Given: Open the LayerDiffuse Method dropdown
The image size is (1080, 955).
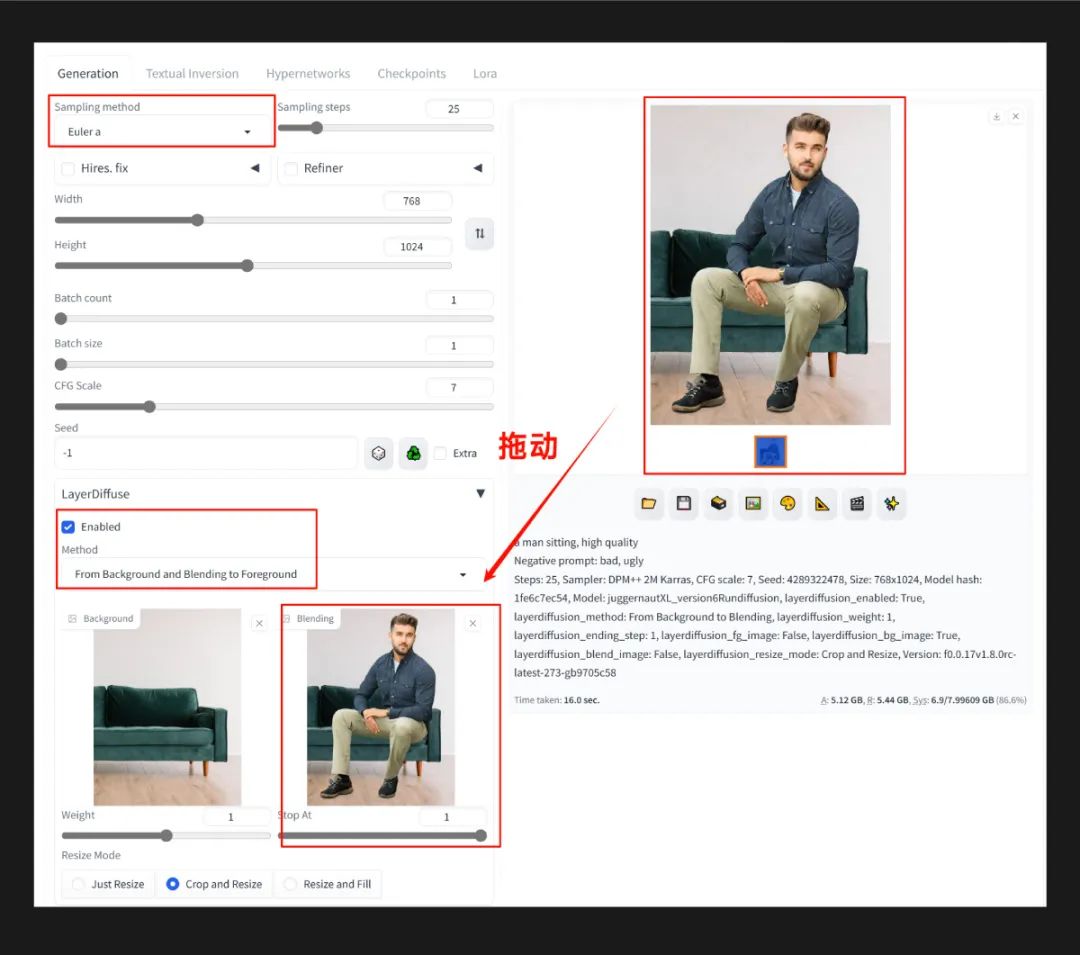Looking at the screenshot, I should pyautogui.click(x=271, y=574).
